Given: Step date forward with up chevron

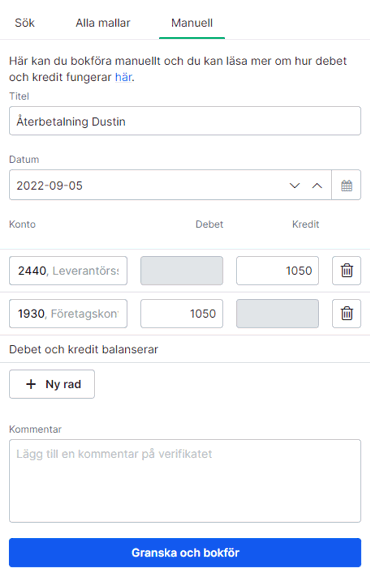Looking at the screenshot, I should (x=317, y=185).
